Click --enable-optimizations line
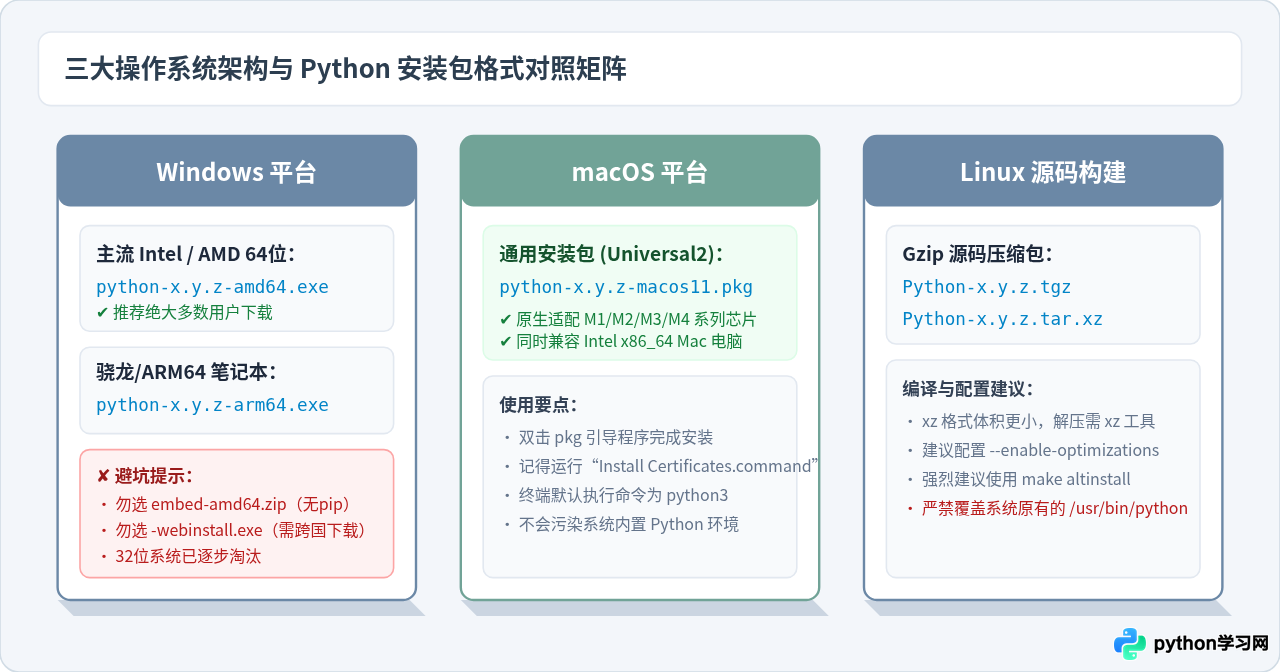This screenshot has width=1280, height=672. 1033,450
